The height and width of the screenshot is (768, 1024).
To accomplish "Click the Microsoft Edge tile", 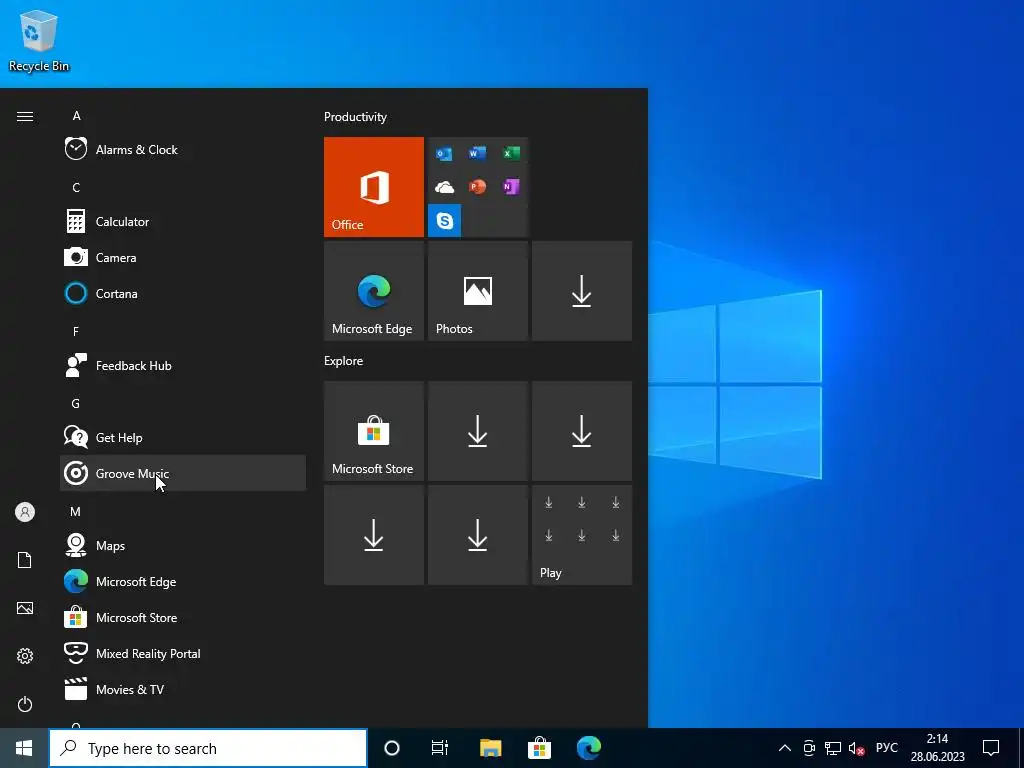I will click(x=374, y=291).
